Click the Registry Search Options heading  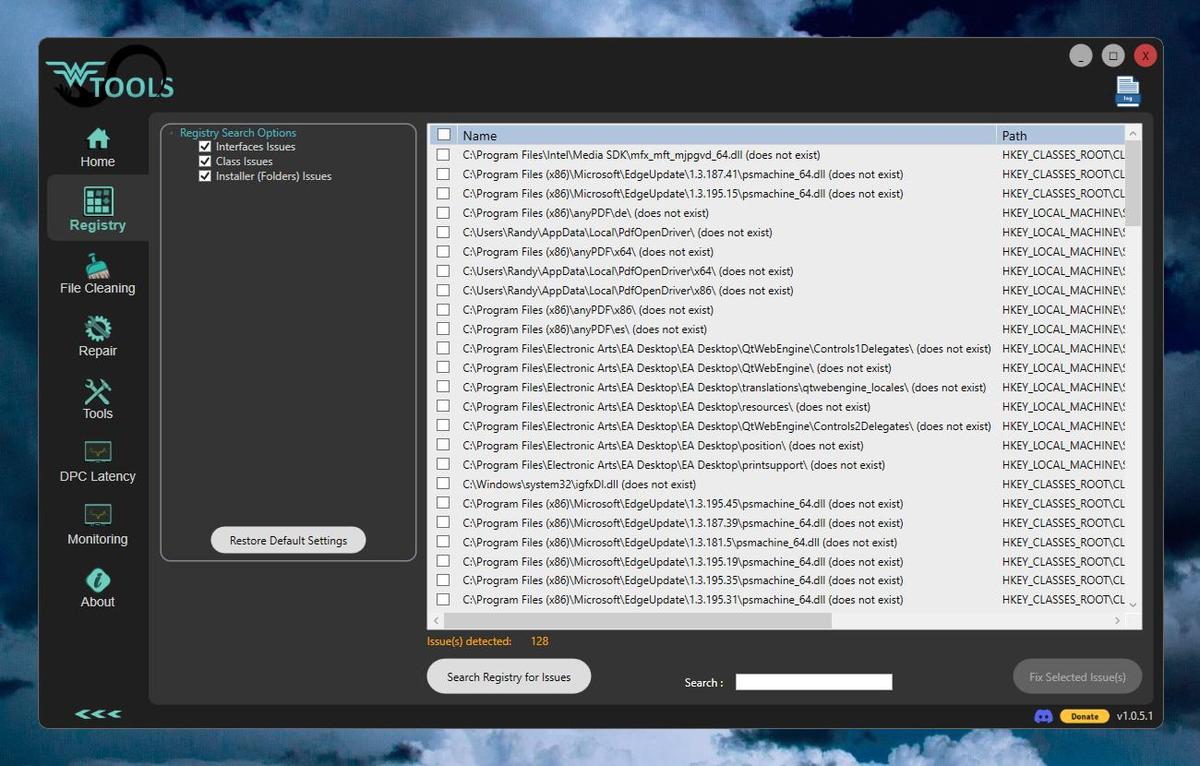coord(238,133)
